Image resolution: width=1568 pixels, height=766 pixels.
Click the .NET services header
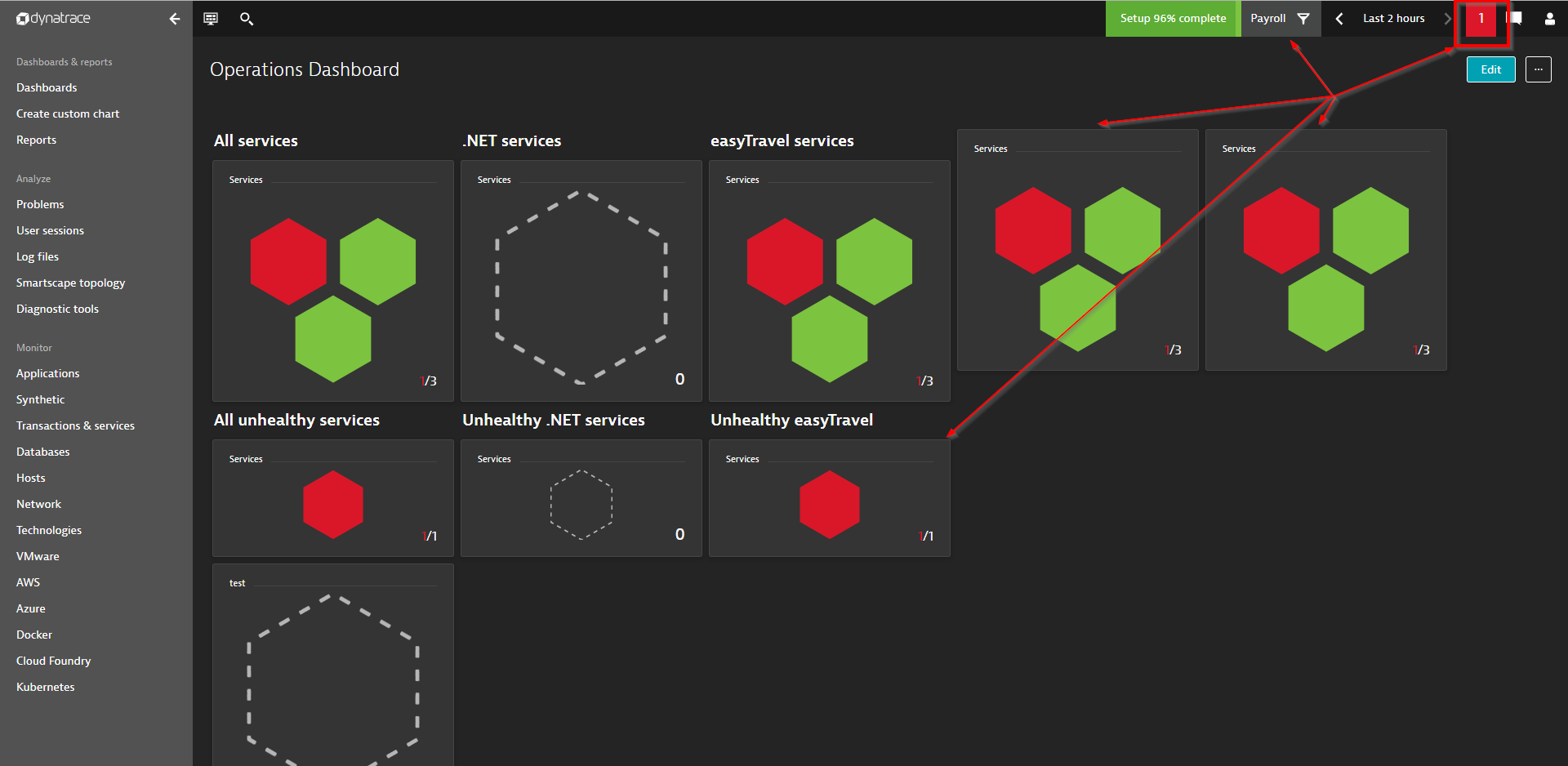tap(512, 140)
